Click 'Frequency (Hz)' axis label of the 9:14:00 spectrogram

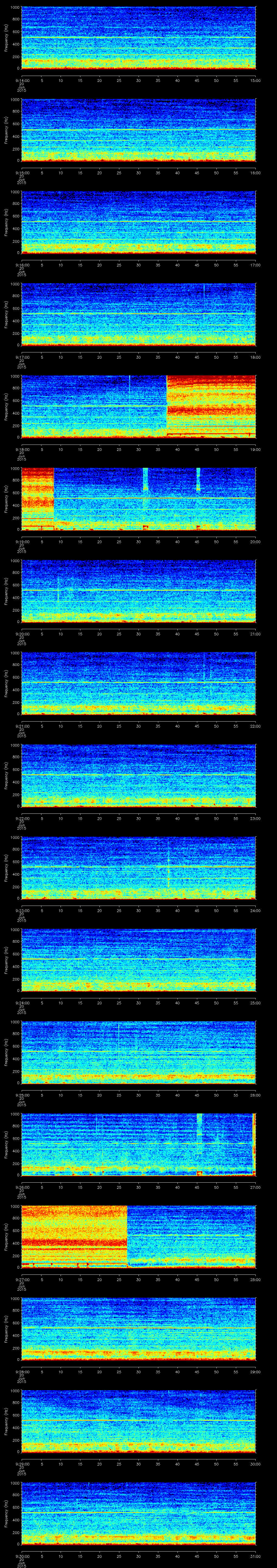click(x=6, y=38)
